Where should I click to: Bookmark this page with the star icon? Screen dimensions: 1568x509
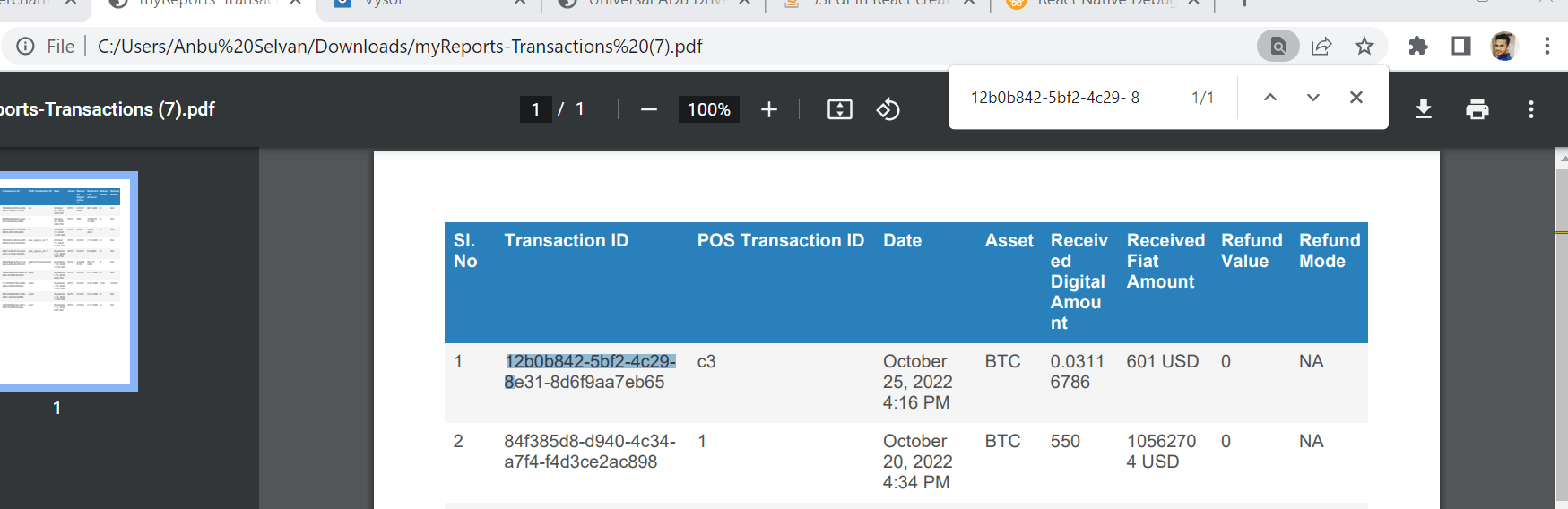[x=1364, y=46]
